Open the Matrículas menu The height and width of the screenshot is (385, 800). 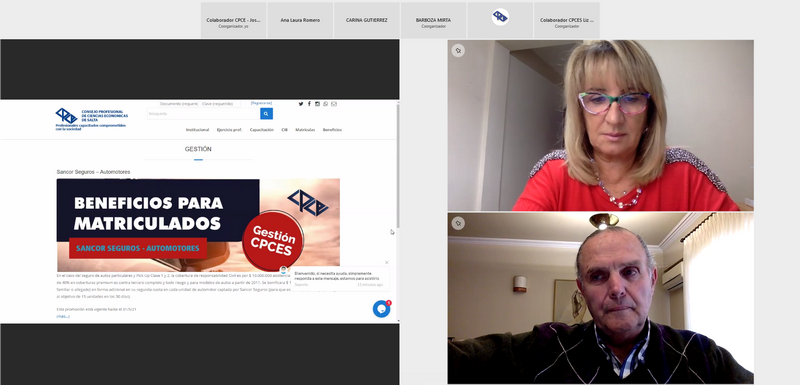305,130
